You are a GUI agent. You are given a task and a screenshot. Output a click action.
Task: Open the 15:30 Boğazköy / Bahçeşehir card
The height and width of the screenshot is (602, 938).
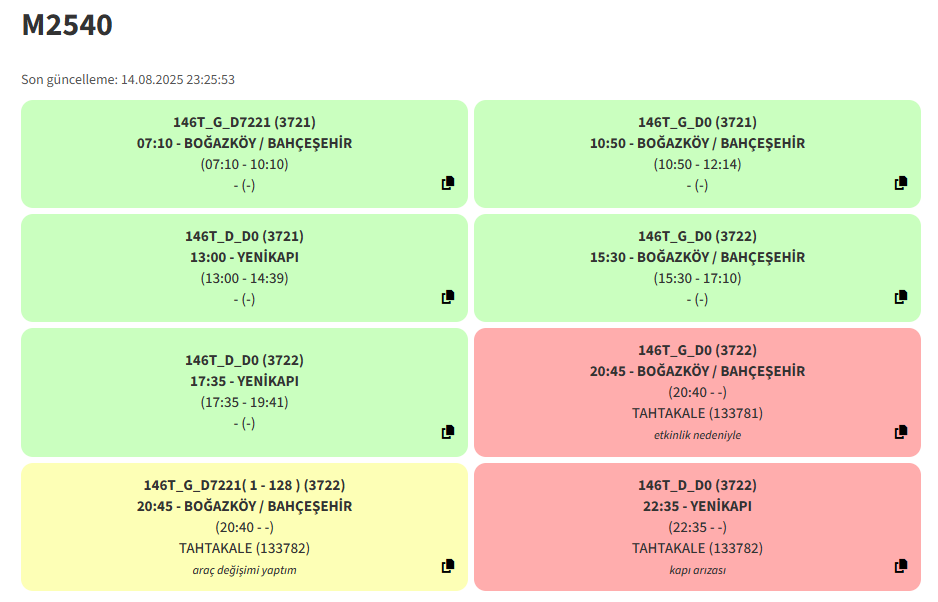[x=697, y=267]
